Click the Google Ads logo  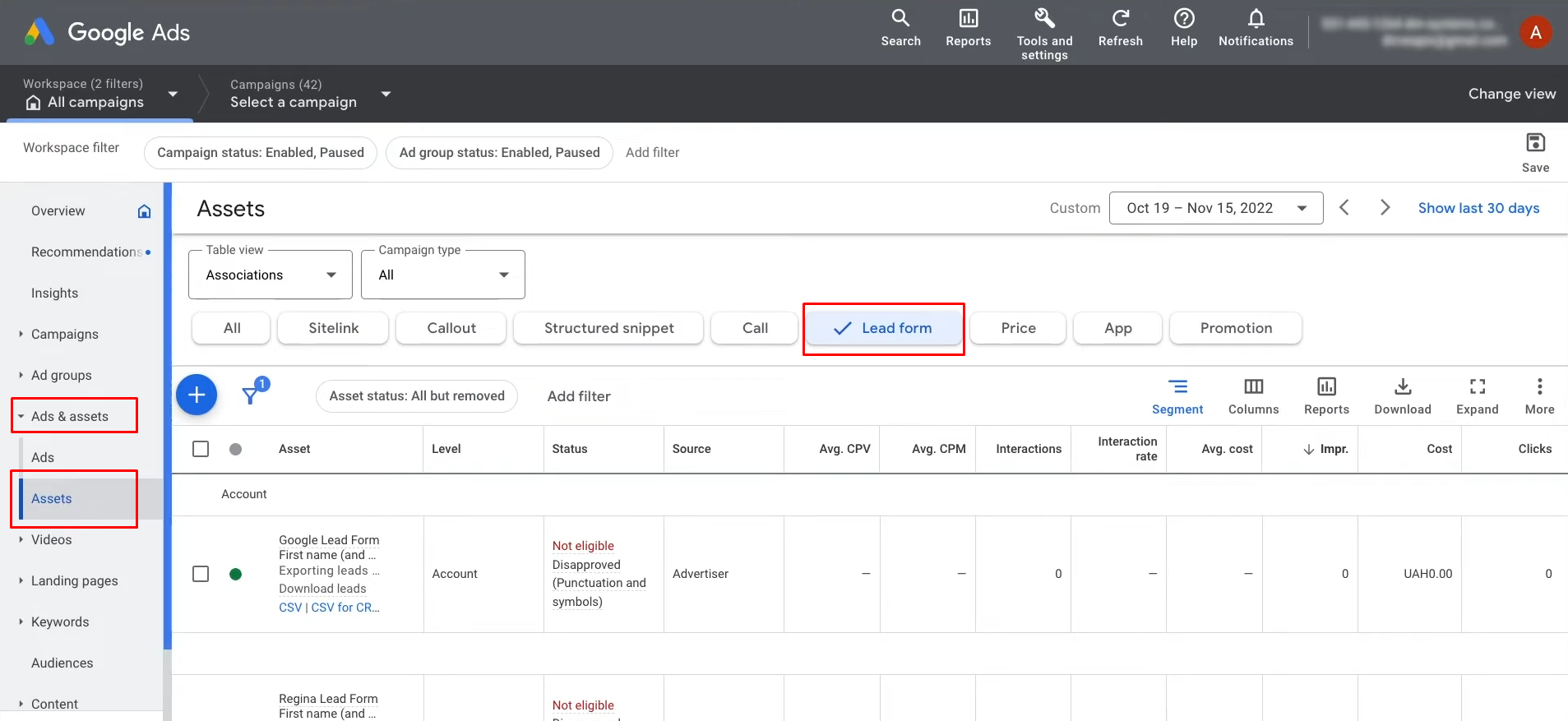coord(107,32)
